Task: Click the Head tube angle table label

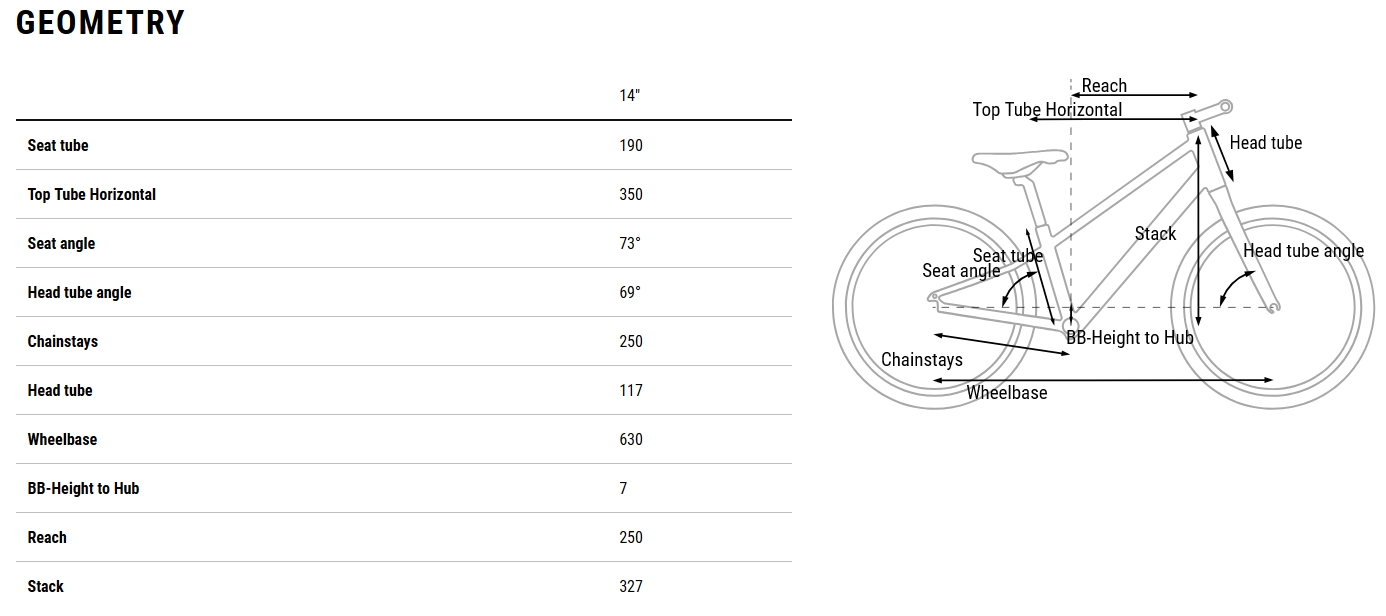Action: 79,292
